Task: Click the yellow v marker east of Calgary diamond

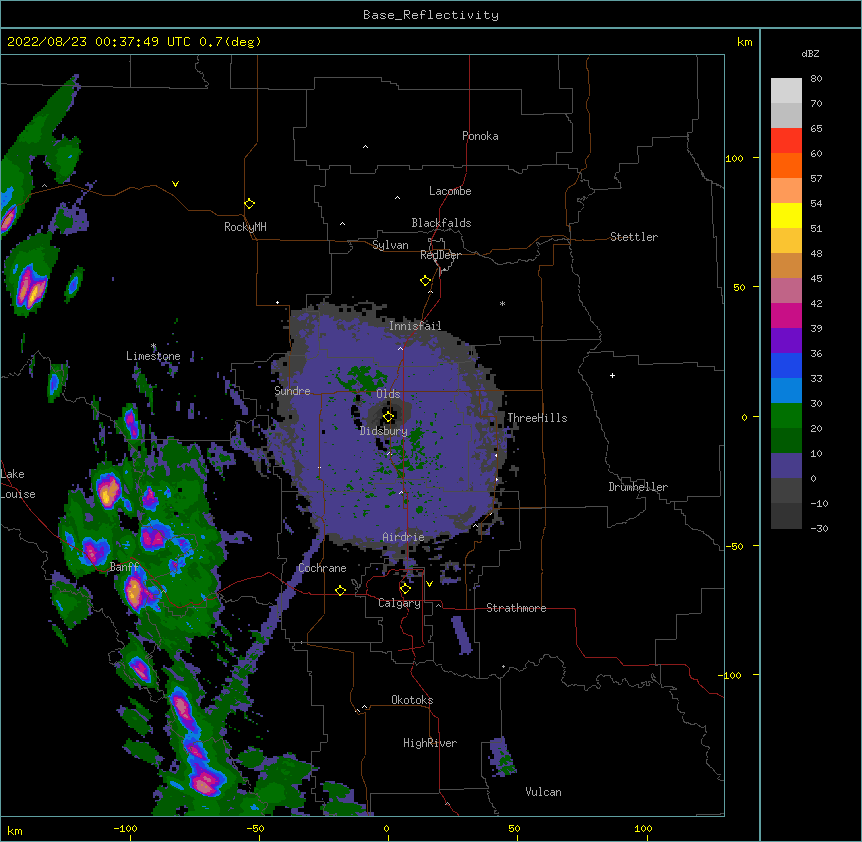Action: click(x=429, y=584)
